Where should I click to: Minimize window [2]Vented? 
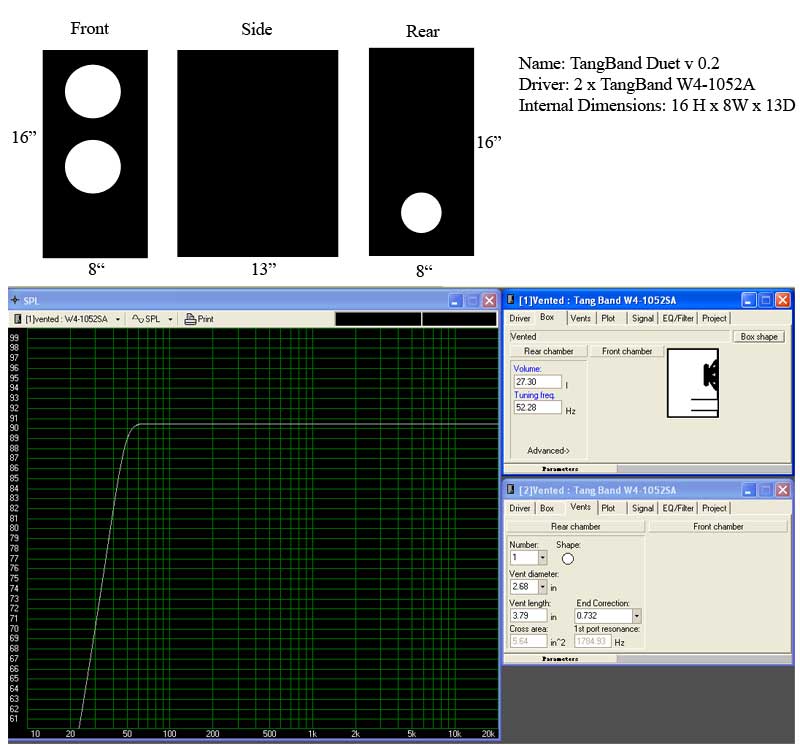click(x=748, y=490)
